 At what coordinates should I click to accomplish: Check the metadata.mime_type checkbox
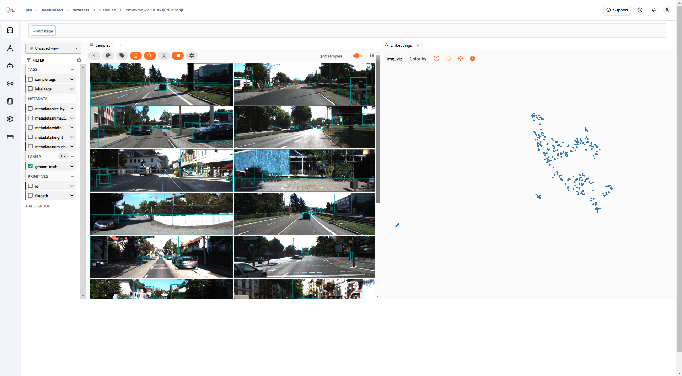(30, 118)
